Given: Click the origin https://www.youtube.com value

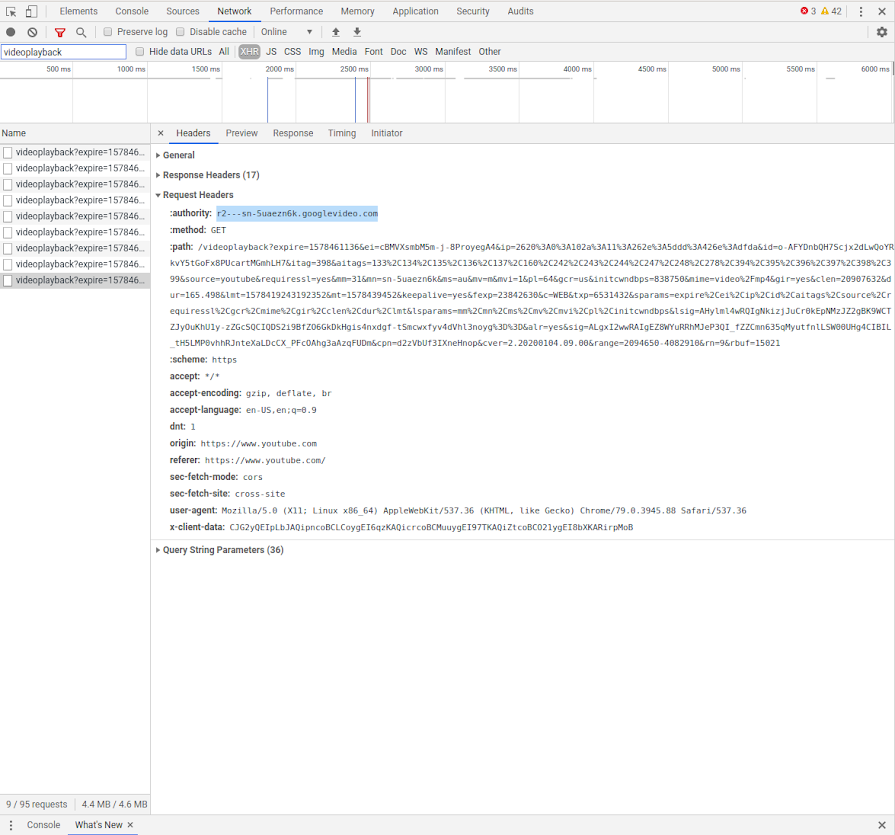Looking at the screenshot, I should [259, 443].
